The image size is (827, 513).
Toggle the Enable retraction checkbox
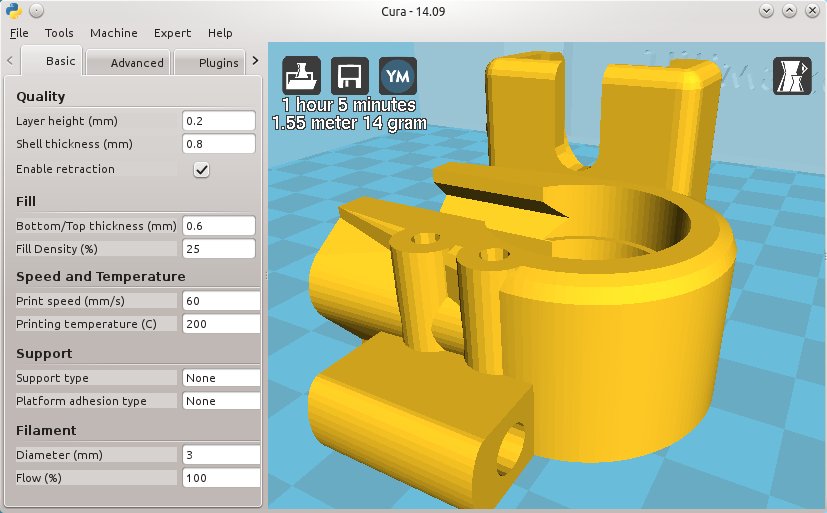click(x=202, y=170)
